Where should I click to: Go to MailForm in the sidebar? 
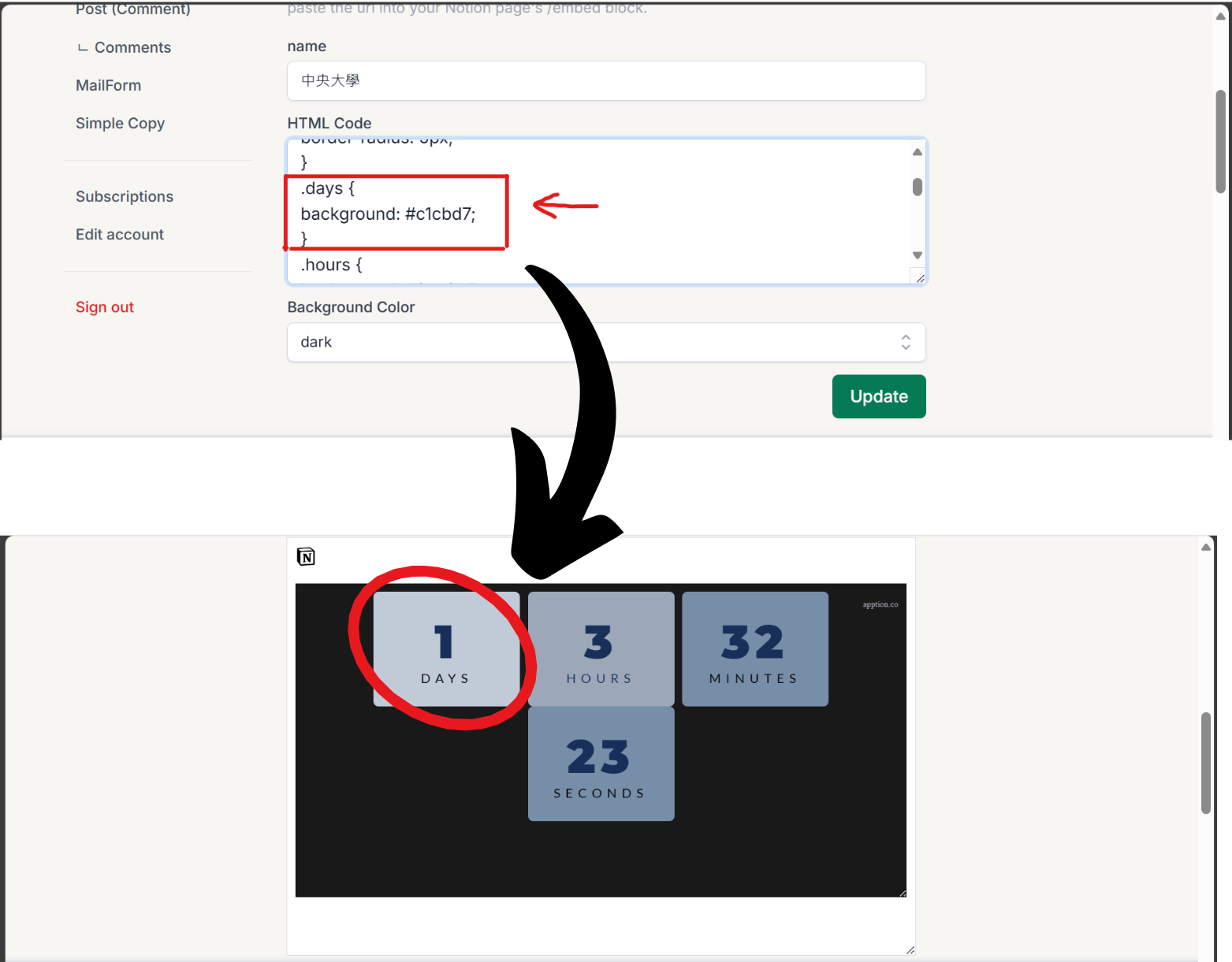pos(108,85)
